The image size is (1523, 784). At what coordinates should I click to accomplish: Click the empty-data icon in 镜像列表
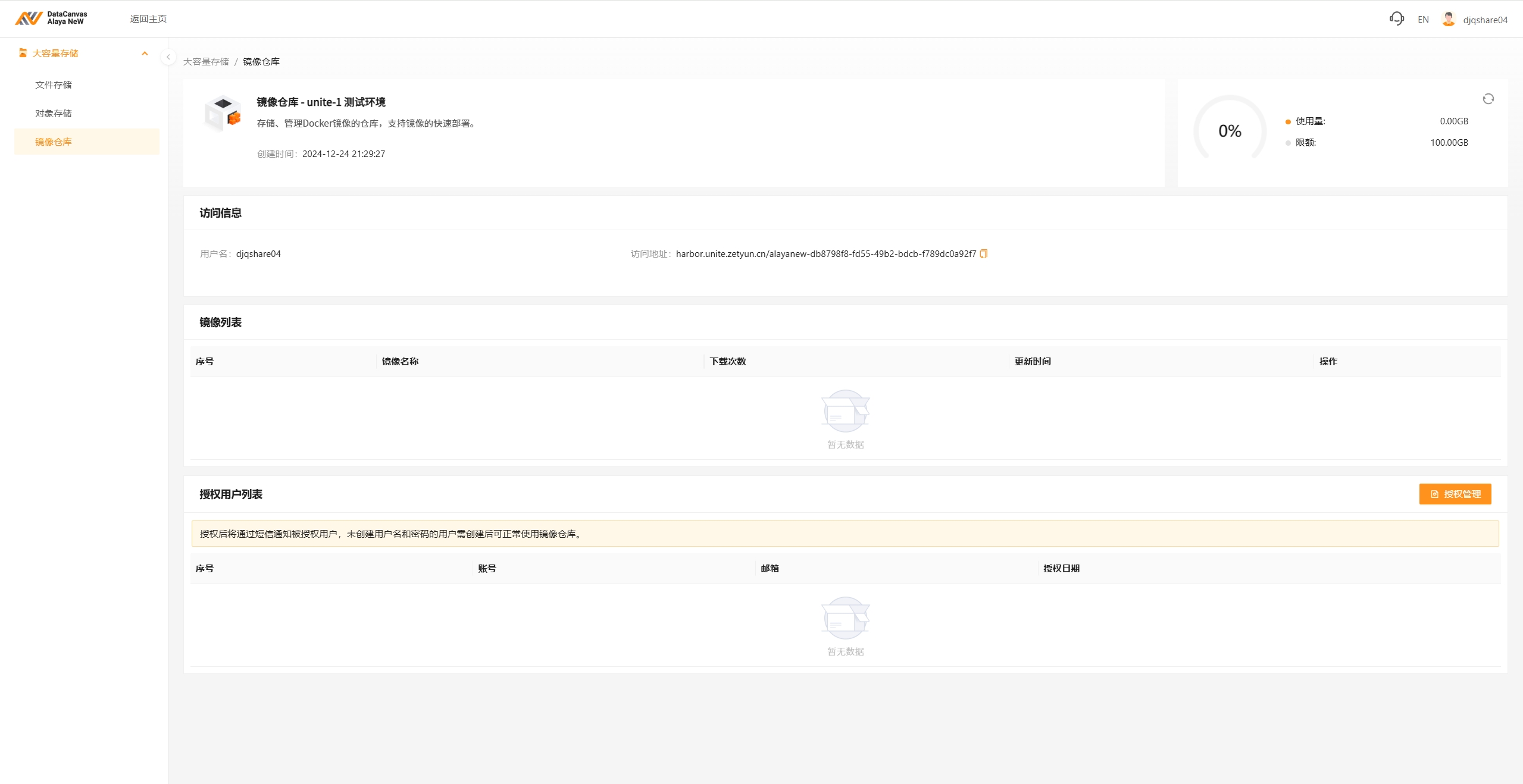click(845, 411)
